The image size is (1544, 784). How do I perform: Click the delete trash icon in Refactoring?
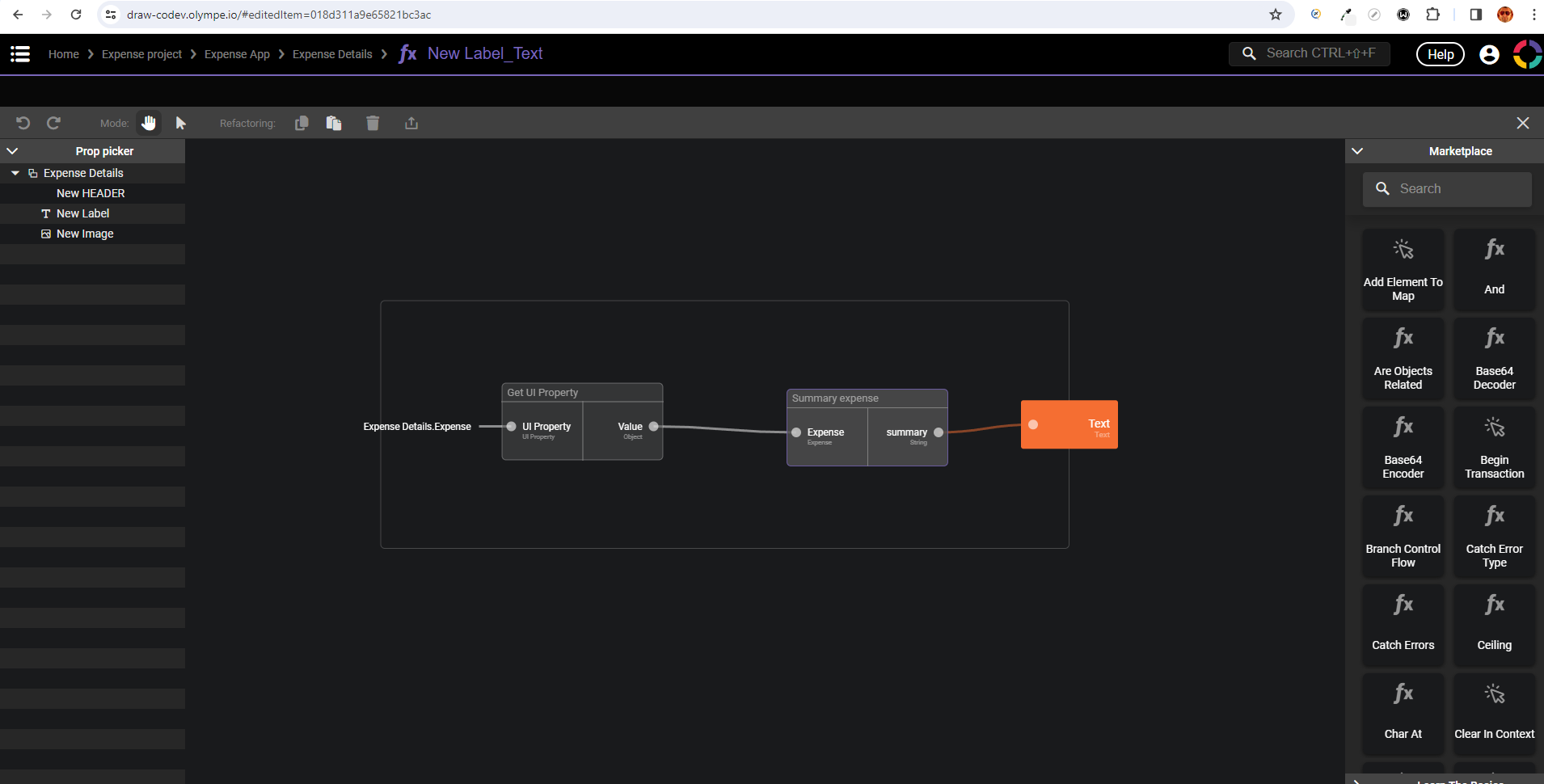pyautogui.click(x=372, y=122)
